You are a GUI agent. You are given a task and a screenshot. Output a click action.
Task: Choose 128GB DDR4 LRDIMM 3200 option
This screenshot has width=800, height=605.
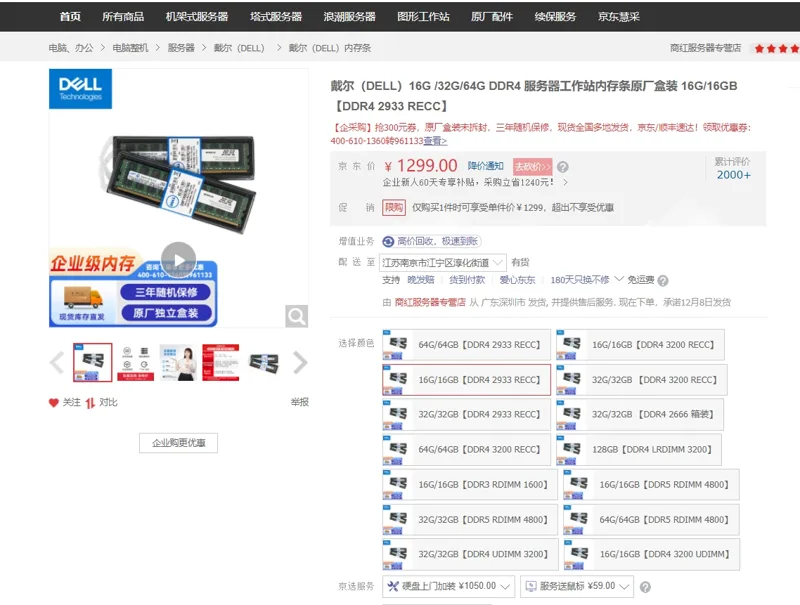click(639, 449)
